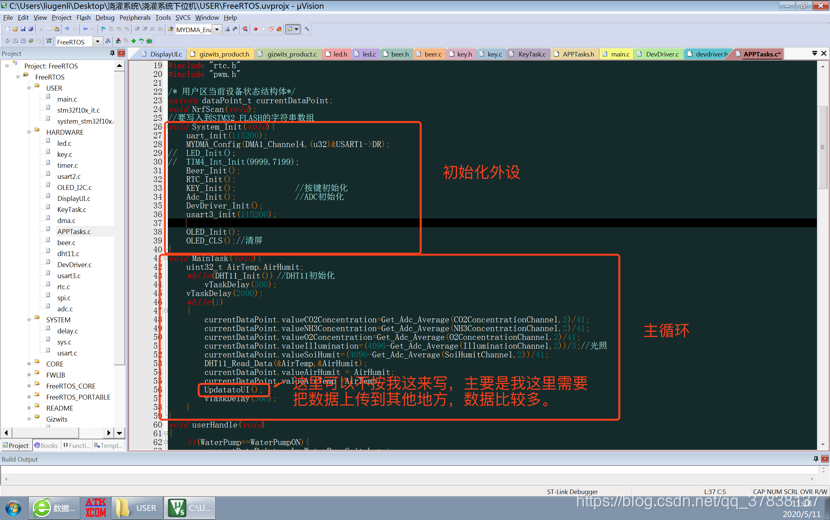Expand the FWLIB group in project tree
Viewport: 830px width, 520px height.
tap(29, 375)
